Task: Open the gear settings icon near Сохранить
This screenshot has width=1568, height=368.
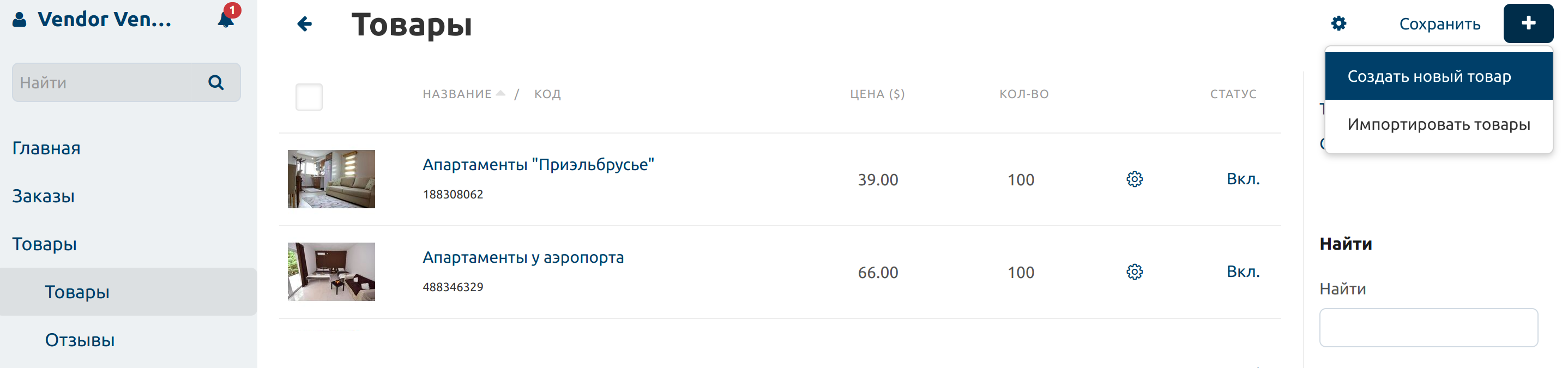Action: pyautogui.click(x=1338, y=23)
